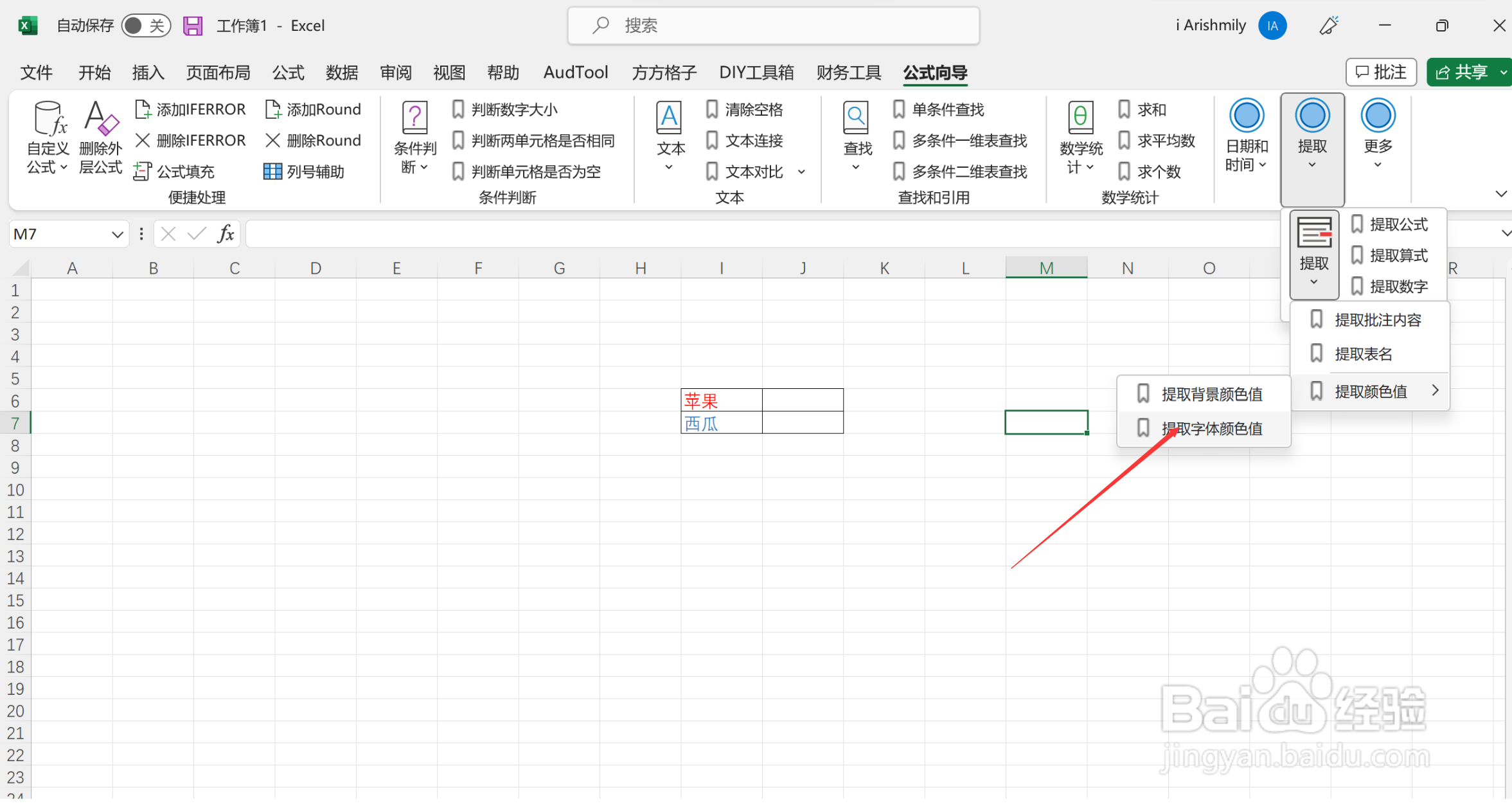Click the search box in title bar
The height and width of the screenshot is (808, 1512).
pos(773,26)
